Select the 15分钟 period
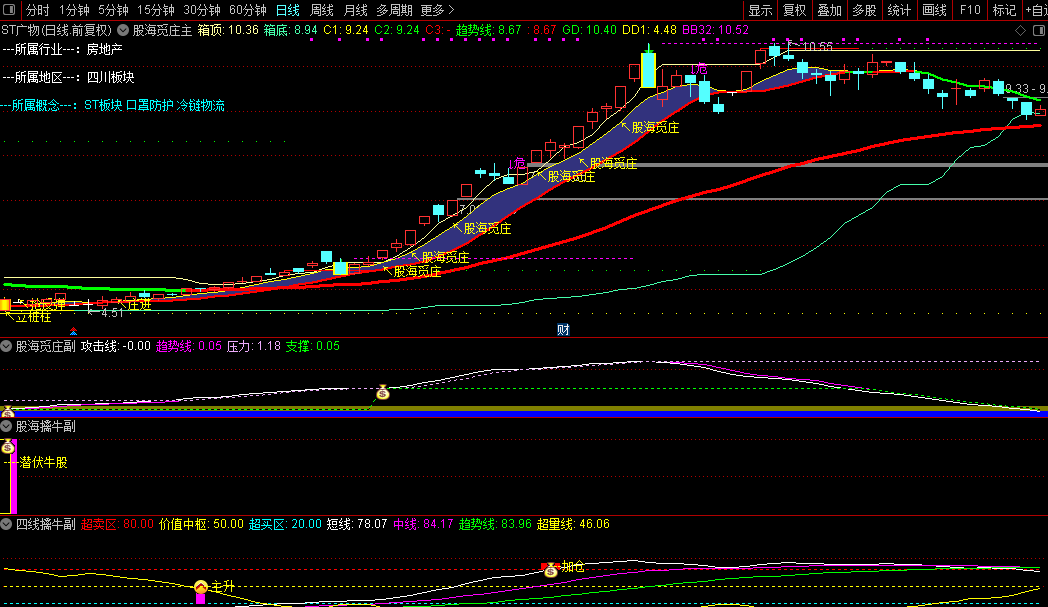Image resolution: width=1048 pixels, height=607 pixels. click(x=156, y=10)
